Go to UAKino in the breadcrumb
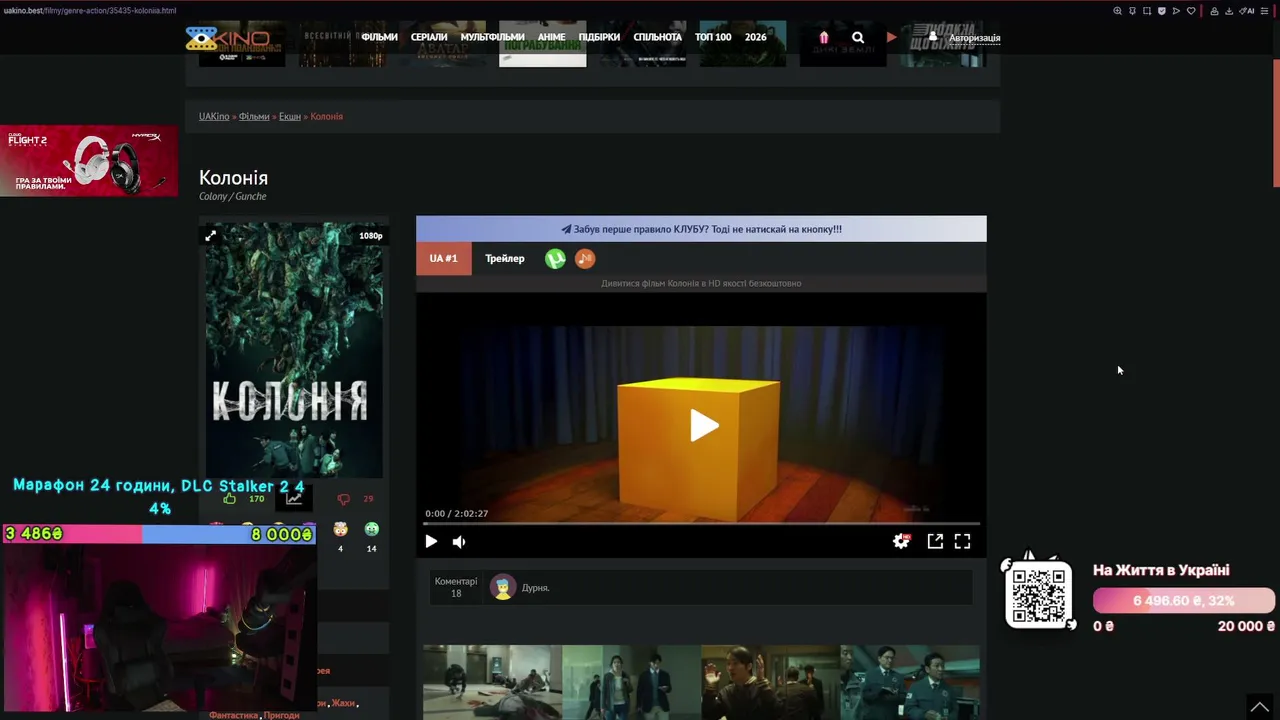This screenshot has height=720, width=1280. (214, 117)
